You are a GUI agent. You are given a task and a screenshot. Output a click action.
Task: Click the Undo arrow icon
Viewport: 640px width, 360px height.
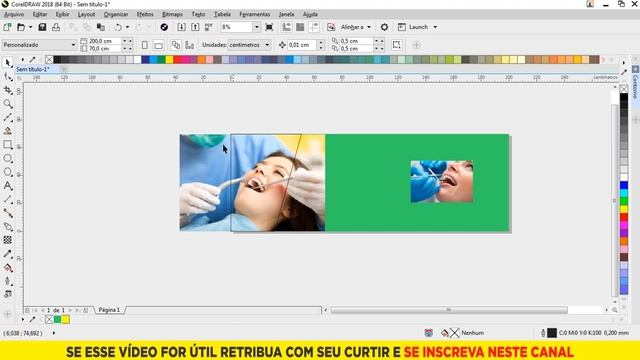(x=118, y=27)
